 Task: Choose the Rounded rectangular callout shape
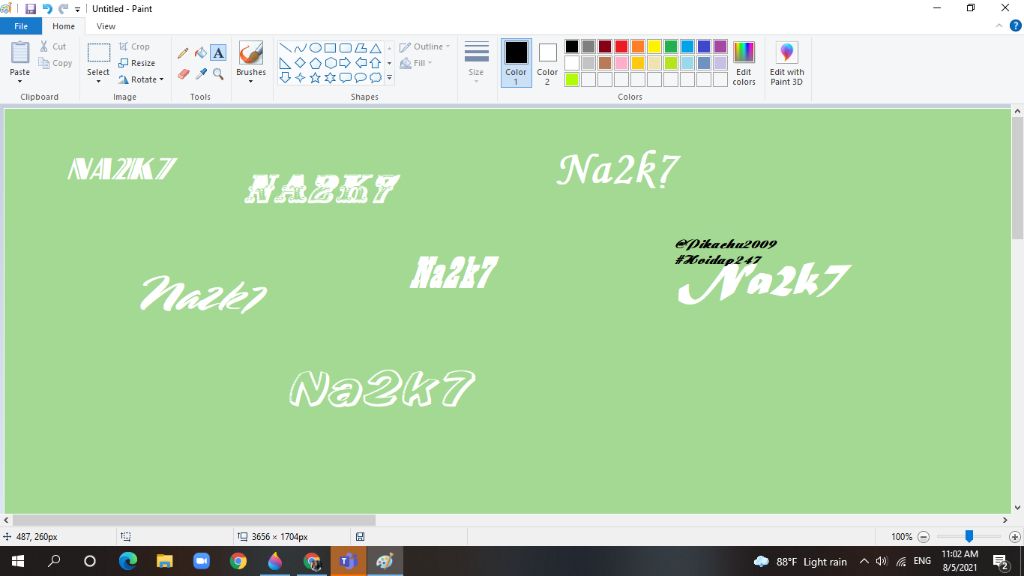coord(345,78)
